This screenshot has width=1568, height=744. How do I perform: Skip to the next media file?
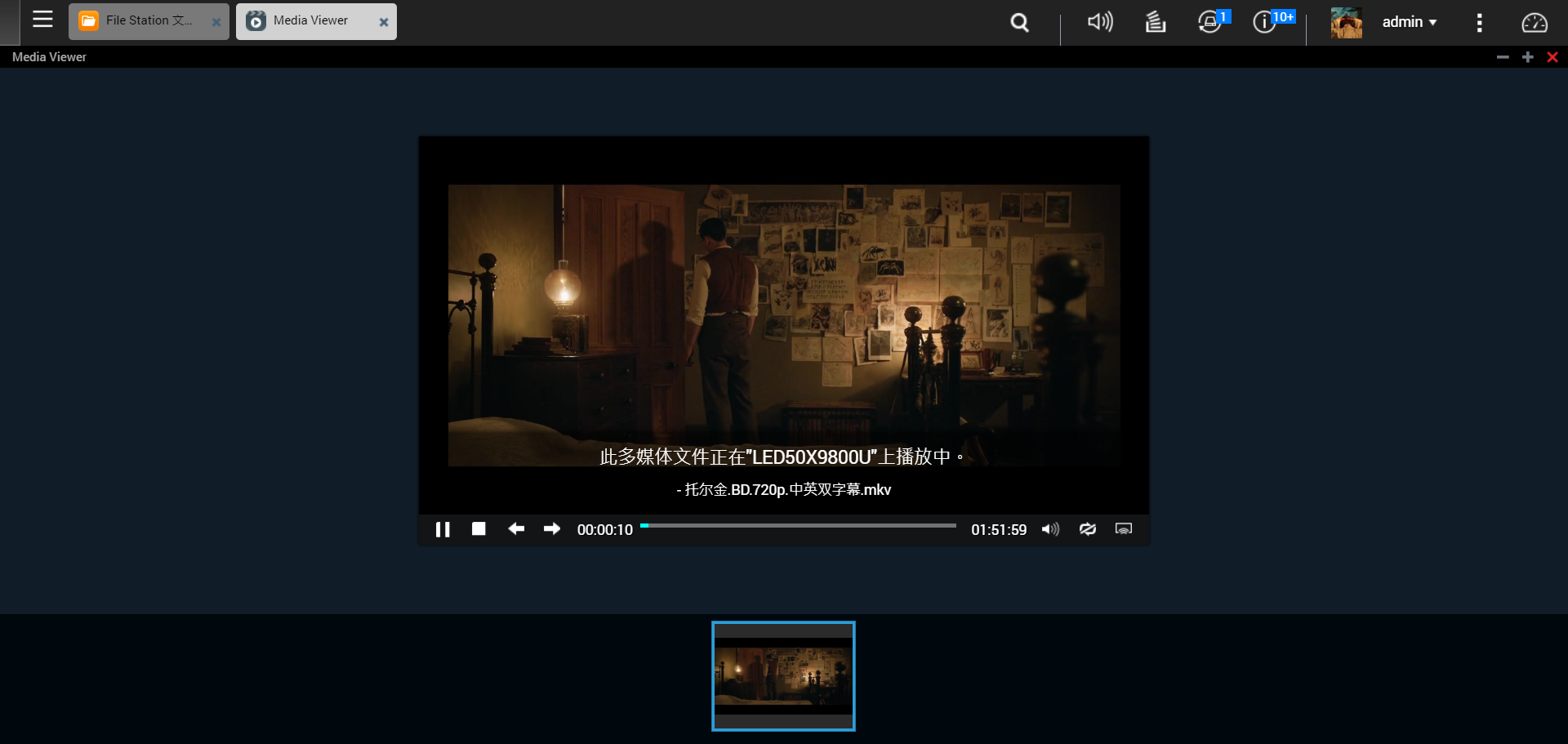(x=551, y=529)
